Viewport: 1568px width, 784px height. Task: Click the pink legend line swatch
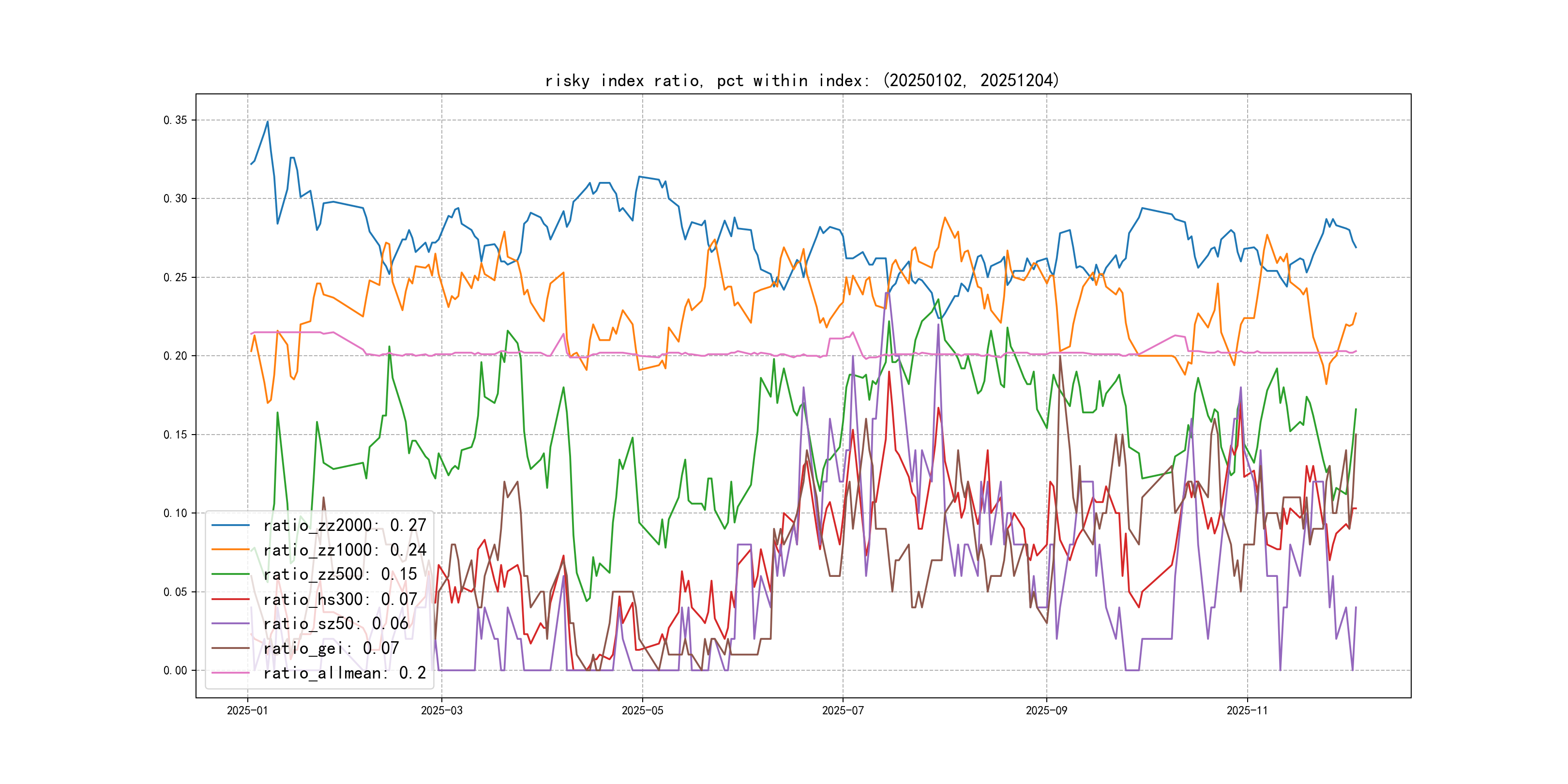tap(231, 673)
